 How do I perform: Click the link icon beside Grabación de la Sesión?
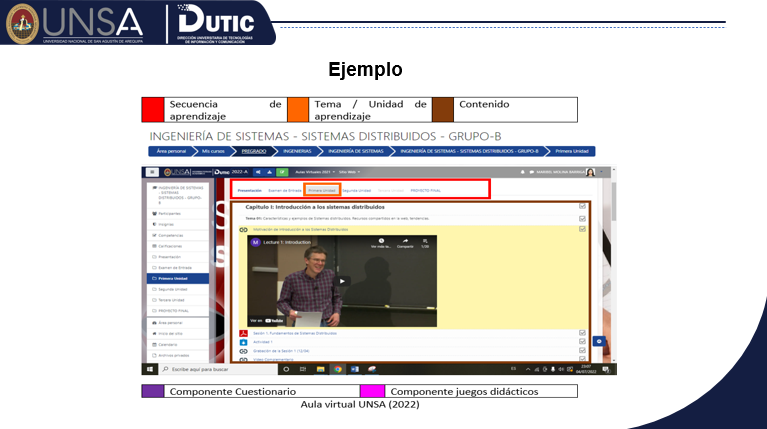point(243,351)
